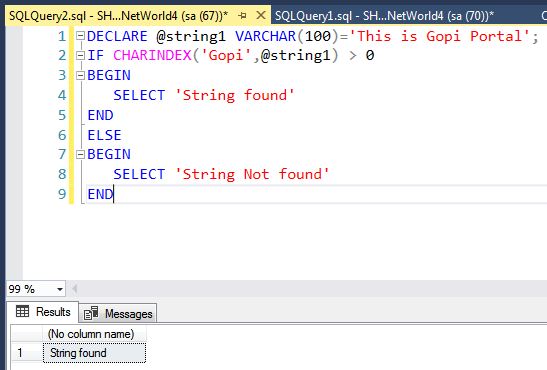Screen dimensions: 547x370
Task: Select the SQLQuery2.sql tab
Action: tap(118, 16)
